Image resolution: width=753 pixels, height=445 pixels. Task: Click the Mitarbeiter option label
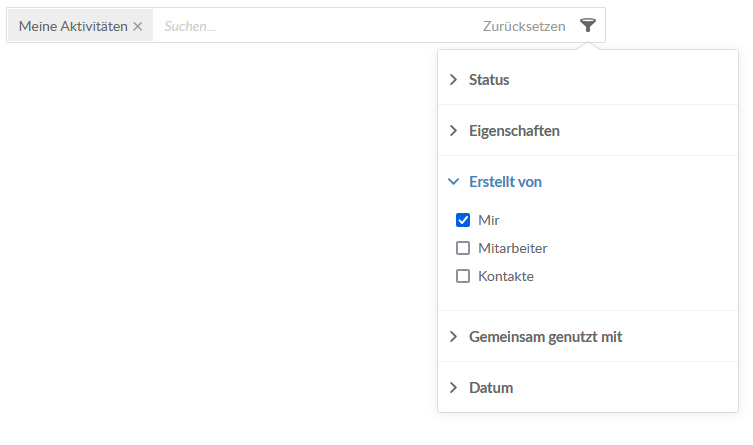tap(512, 248)
